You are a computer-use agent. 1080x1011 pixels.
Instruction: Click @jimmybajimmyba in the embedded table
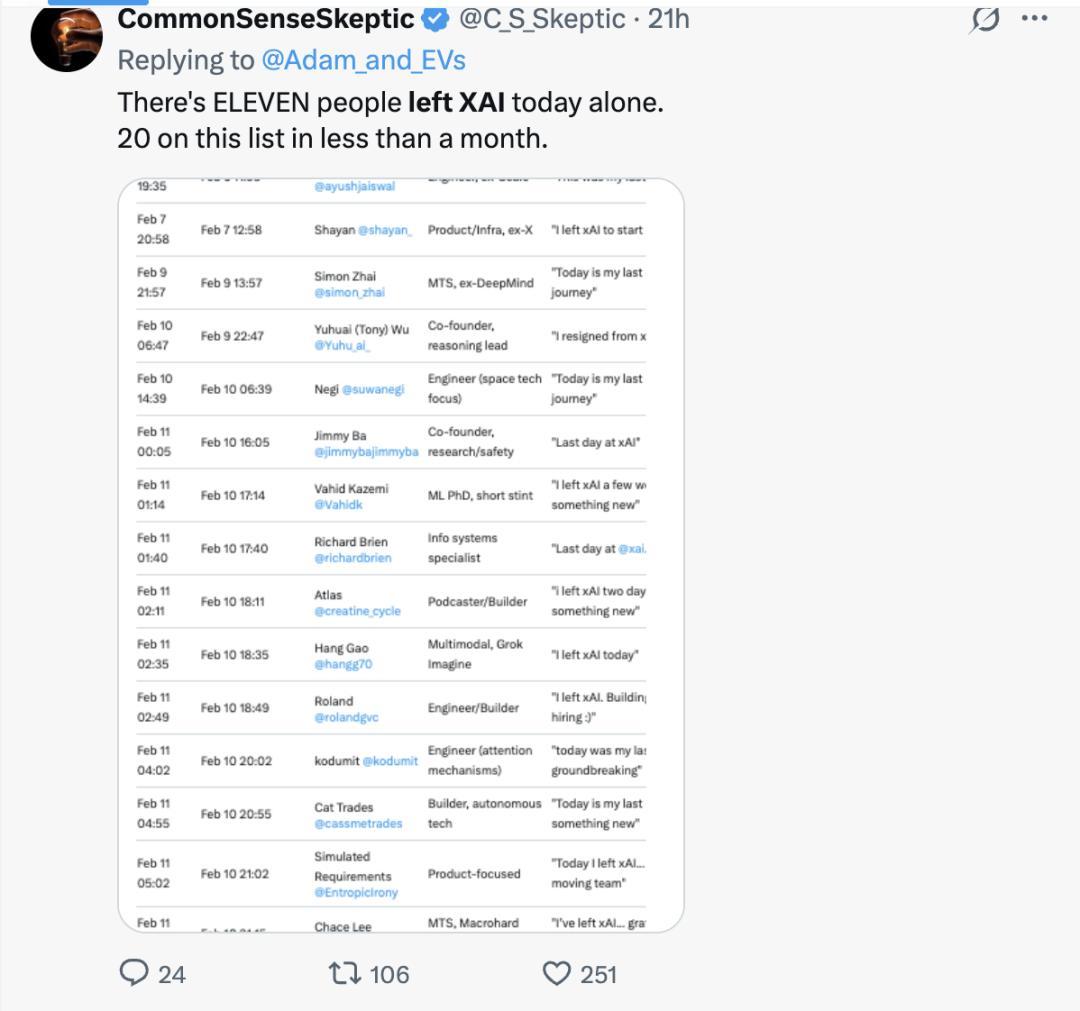pos(366,452)
